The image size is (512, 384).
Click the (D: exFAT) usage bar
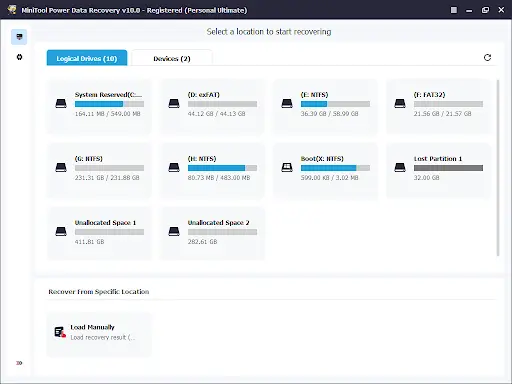pos(222,104)
